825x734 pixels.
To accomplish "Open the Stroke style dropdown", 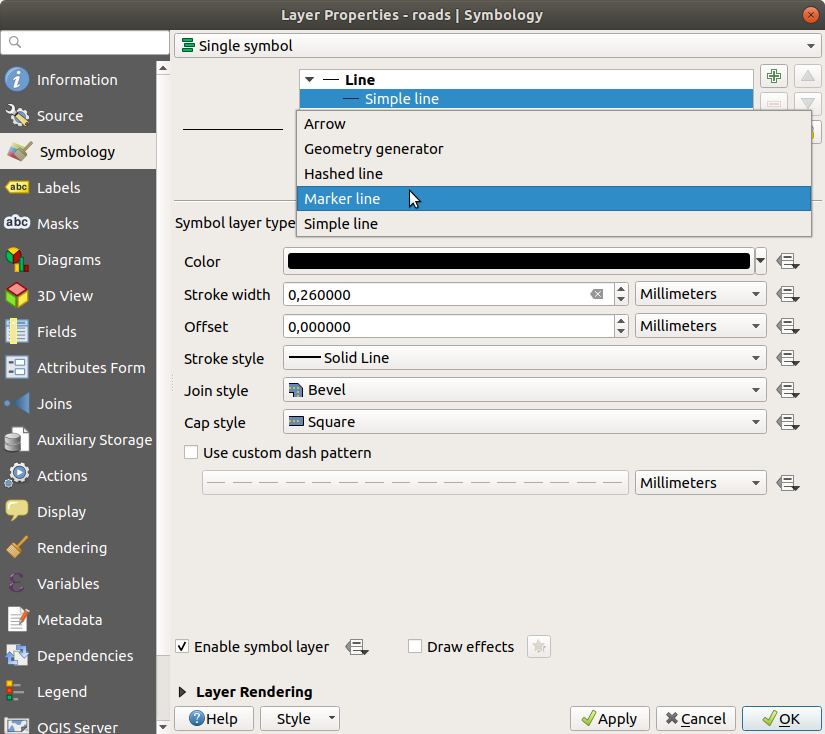I will (524, 358).
